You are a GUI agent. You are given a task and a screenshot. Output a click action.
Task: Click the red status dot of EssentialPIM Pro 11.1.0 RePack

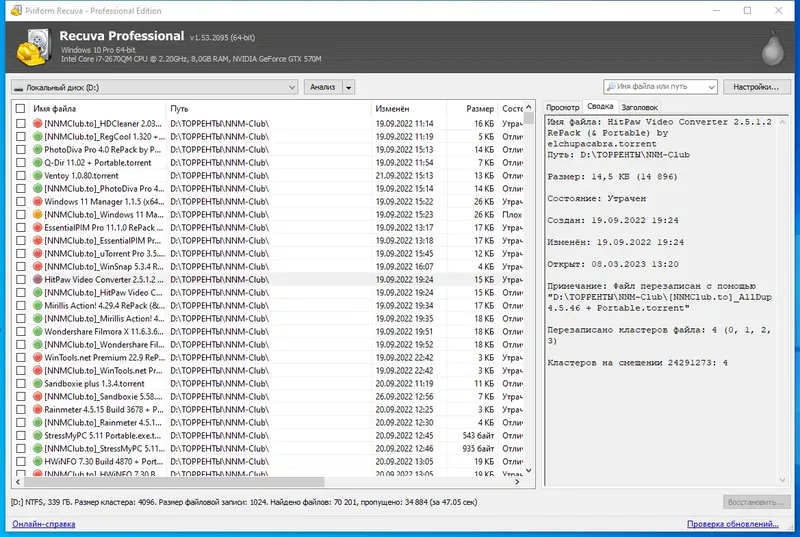[x=37, y=227]
